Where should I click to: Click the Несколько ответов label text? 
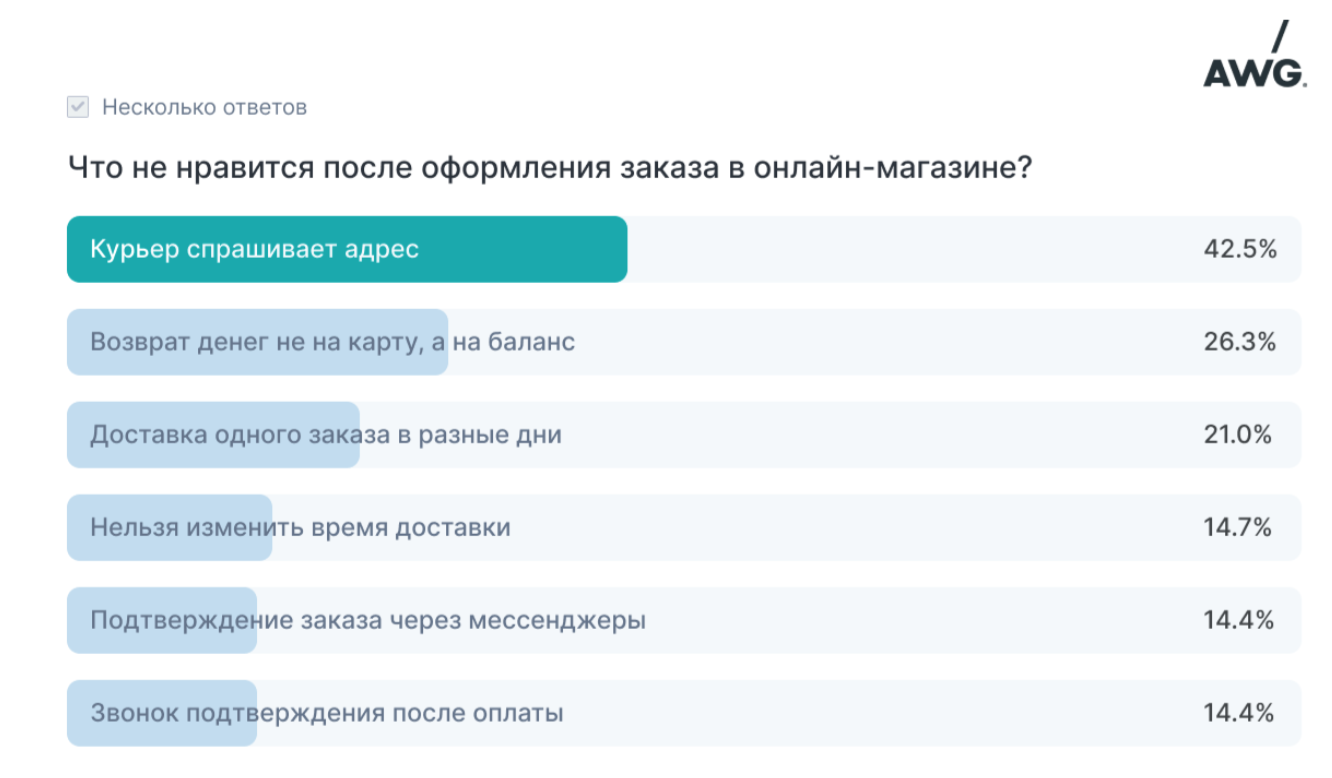[204, 107]
